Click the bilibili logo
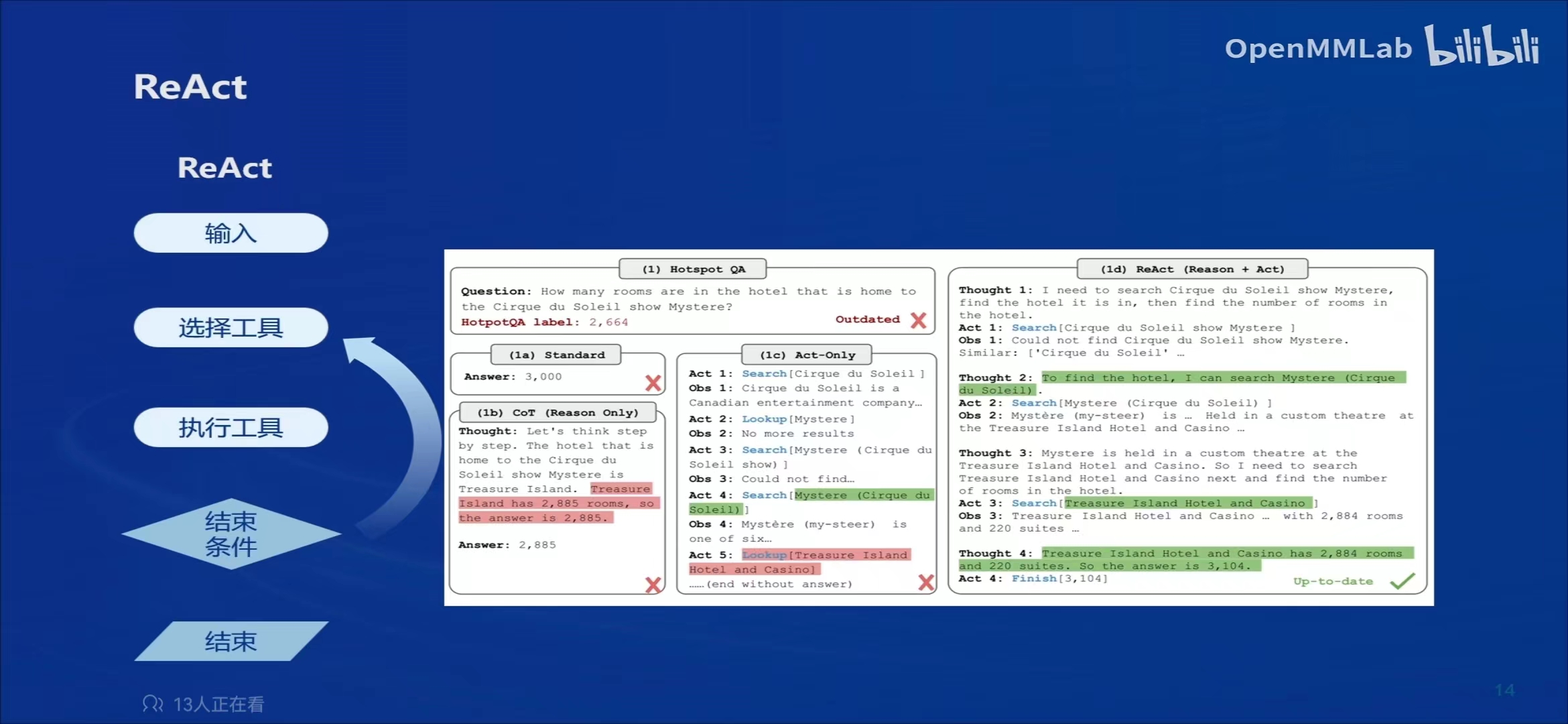This screenshot has width=1568, height=724. pyautogui.click(x=1482, y=46)
